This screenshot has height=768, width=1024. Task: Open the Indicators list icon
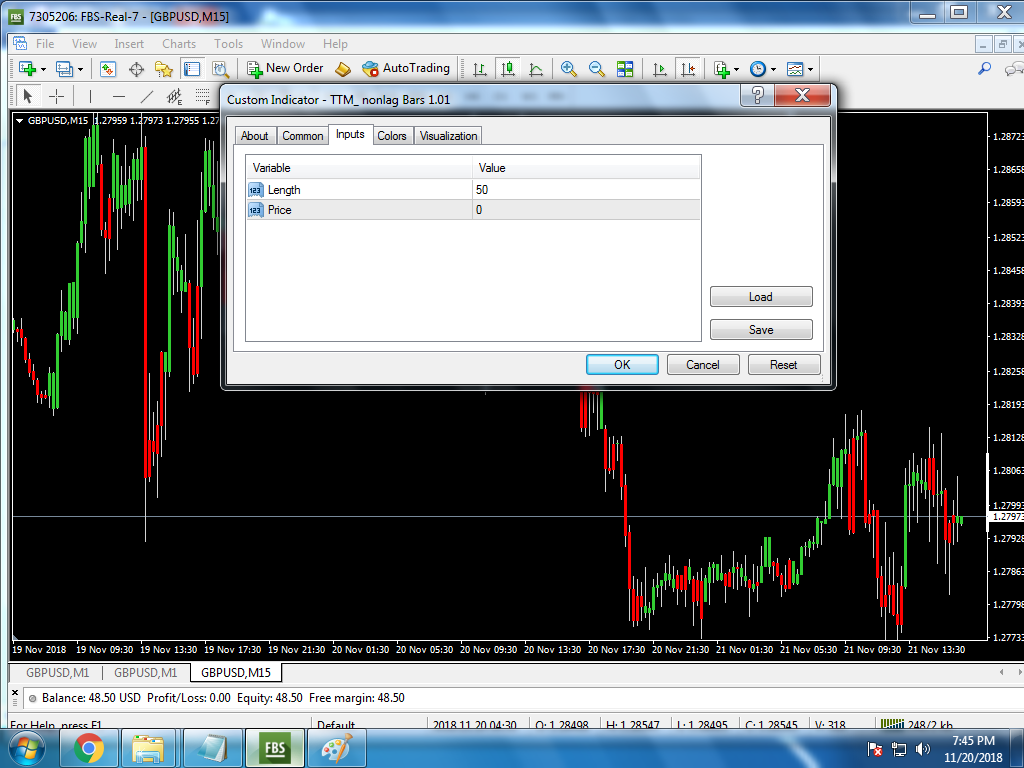(x=721, y=69)
